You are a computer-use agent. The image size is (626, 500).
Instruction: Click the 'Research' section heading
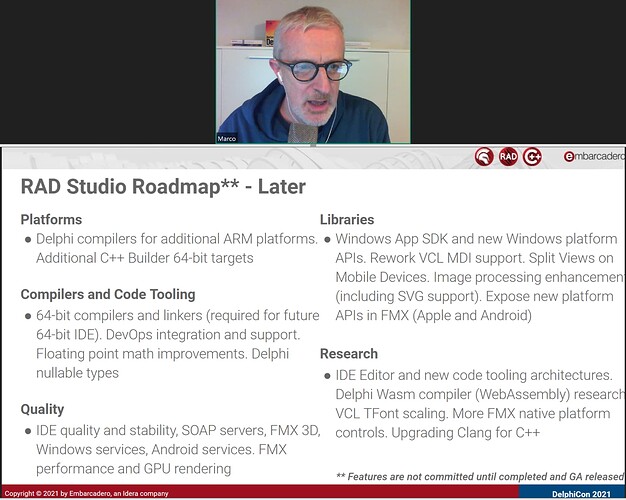click(349, 353)
